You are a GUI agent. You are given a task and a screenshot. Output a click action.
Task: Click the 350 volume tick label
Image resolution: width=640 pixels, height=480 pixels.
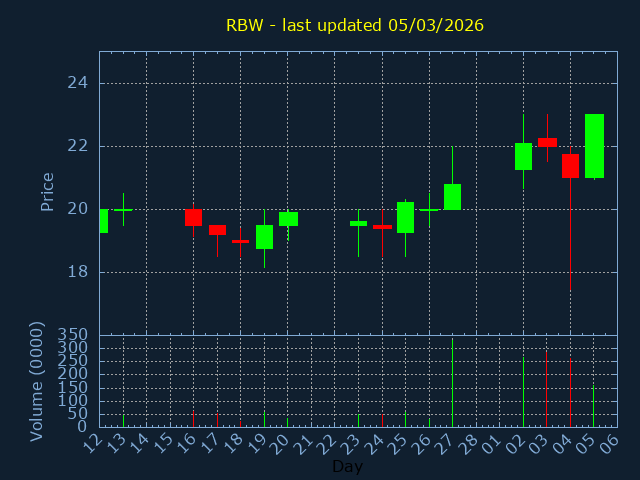(x=71, y=335)
